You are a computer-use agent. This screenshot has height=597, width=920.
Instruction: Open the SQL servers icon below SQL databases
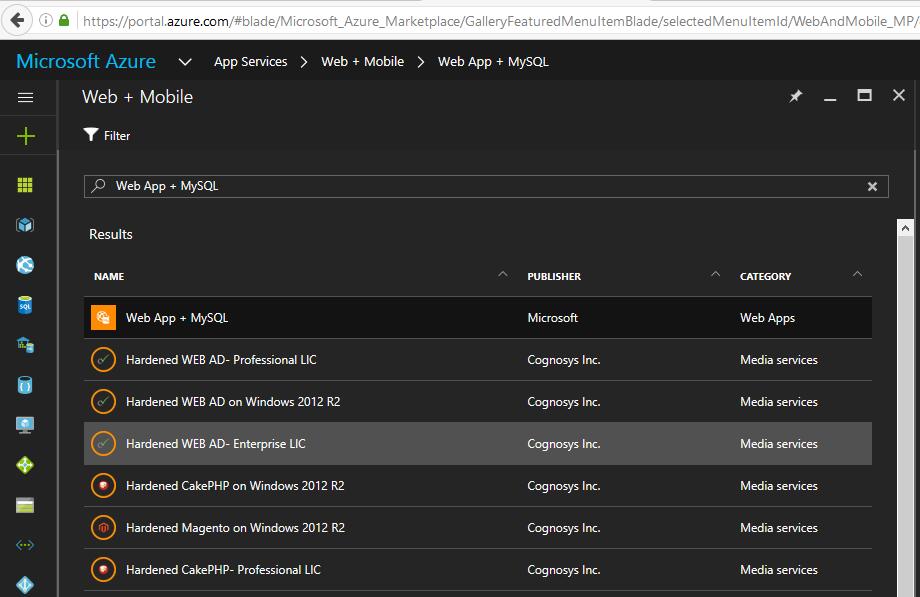tap(25, 345)
